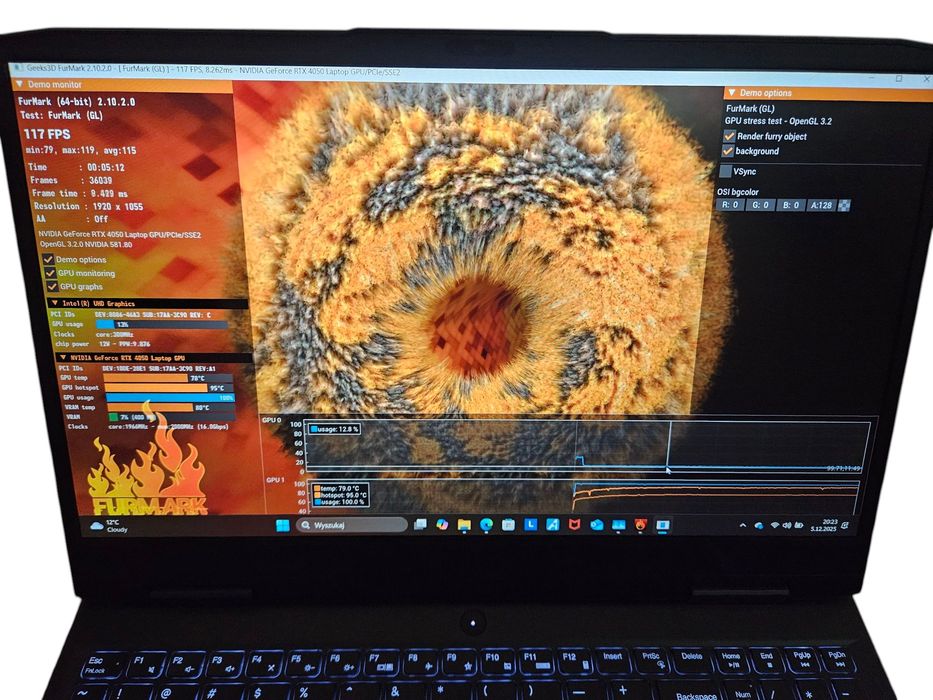Viewport: 933px width, 700px height.
Task: Collapse the Intel(R) UHD Graphics section
Action: tap(55, 303)
